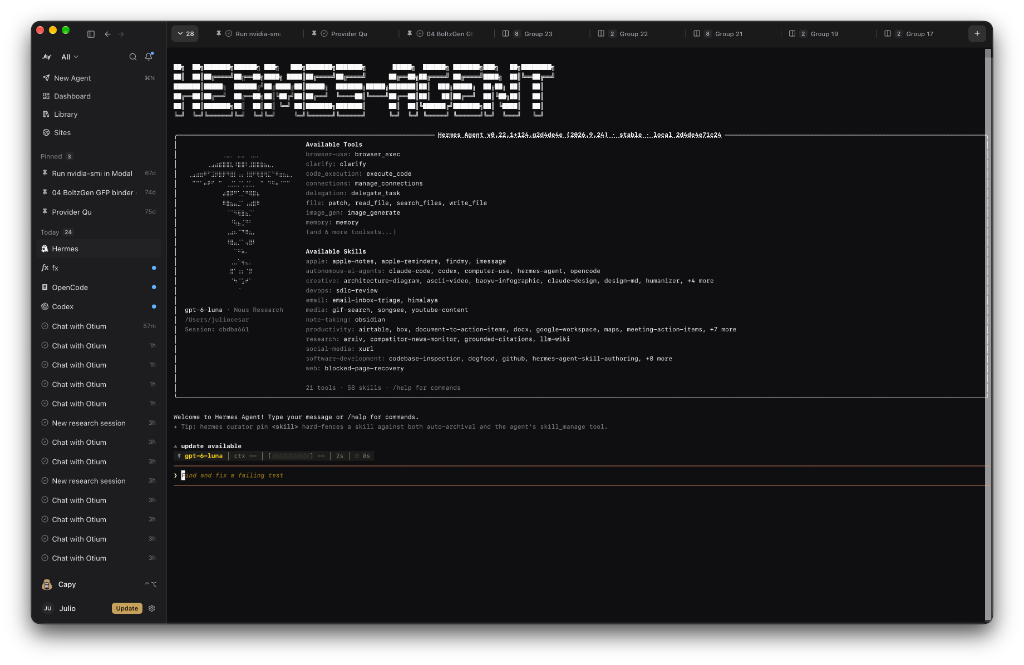The image size is (1024, 665).
Task: Click the New Agent paper-plane icon
Action: 46,78
